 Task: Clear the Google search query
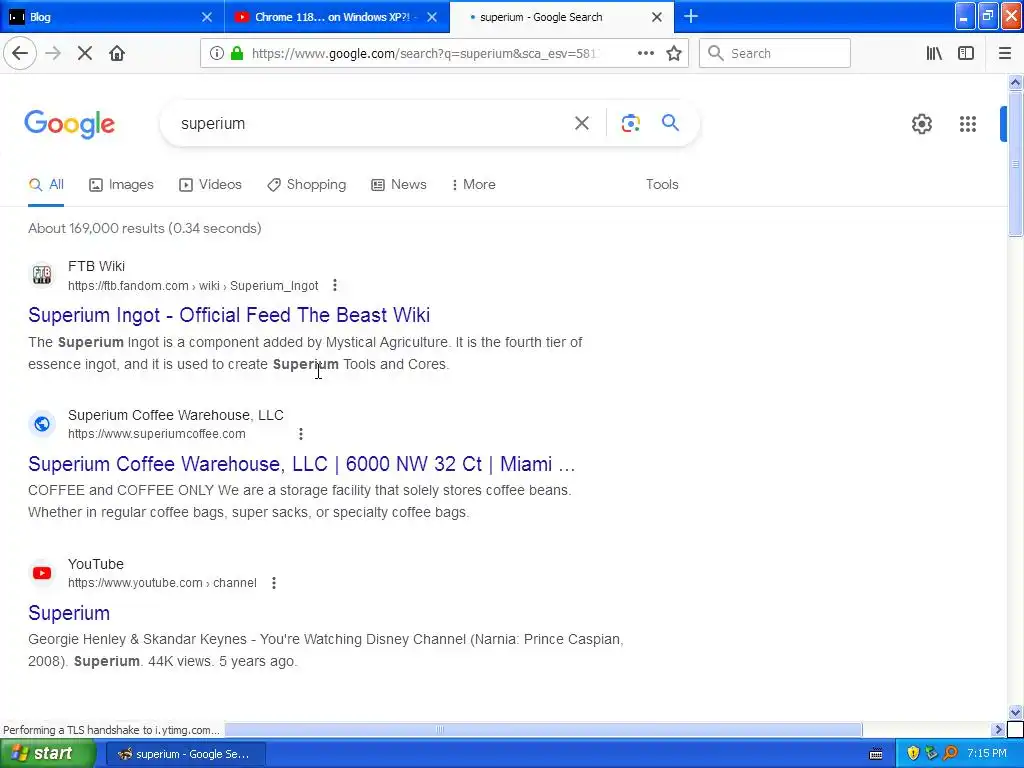(x=581, y=123)
